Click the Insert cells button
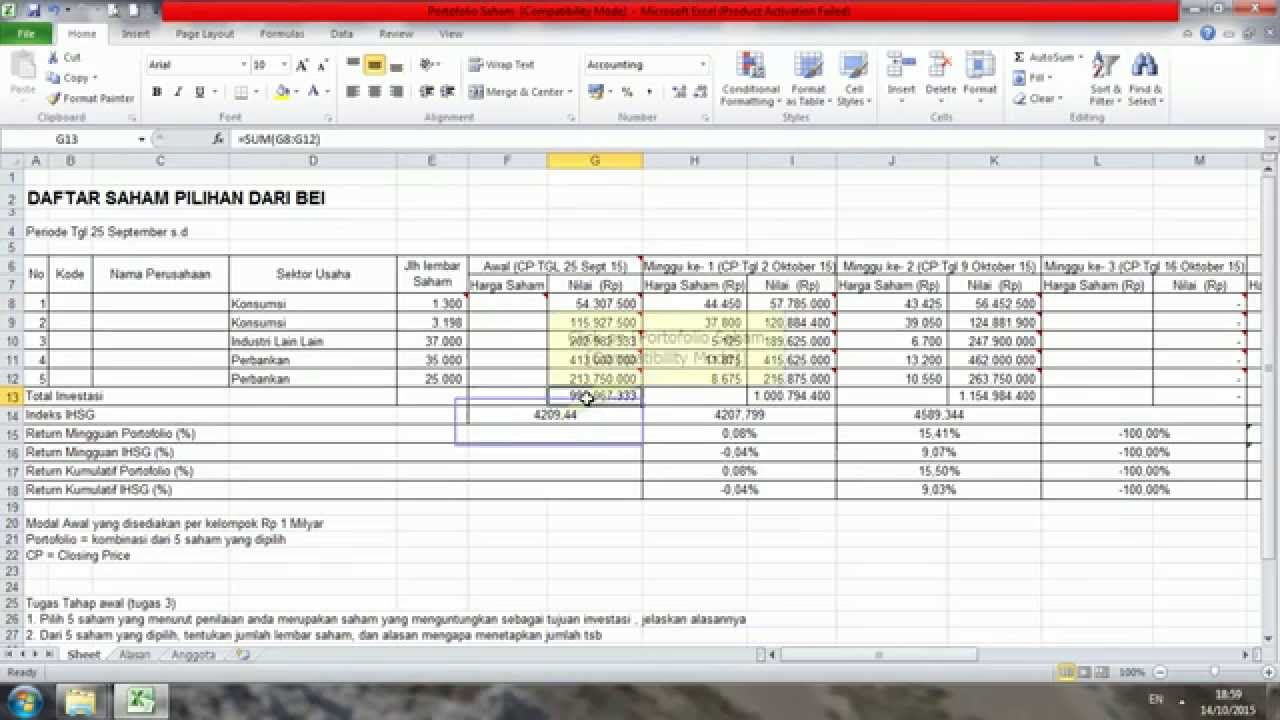Viewport: 1280px width, 720px height. [x=901, y=80]
